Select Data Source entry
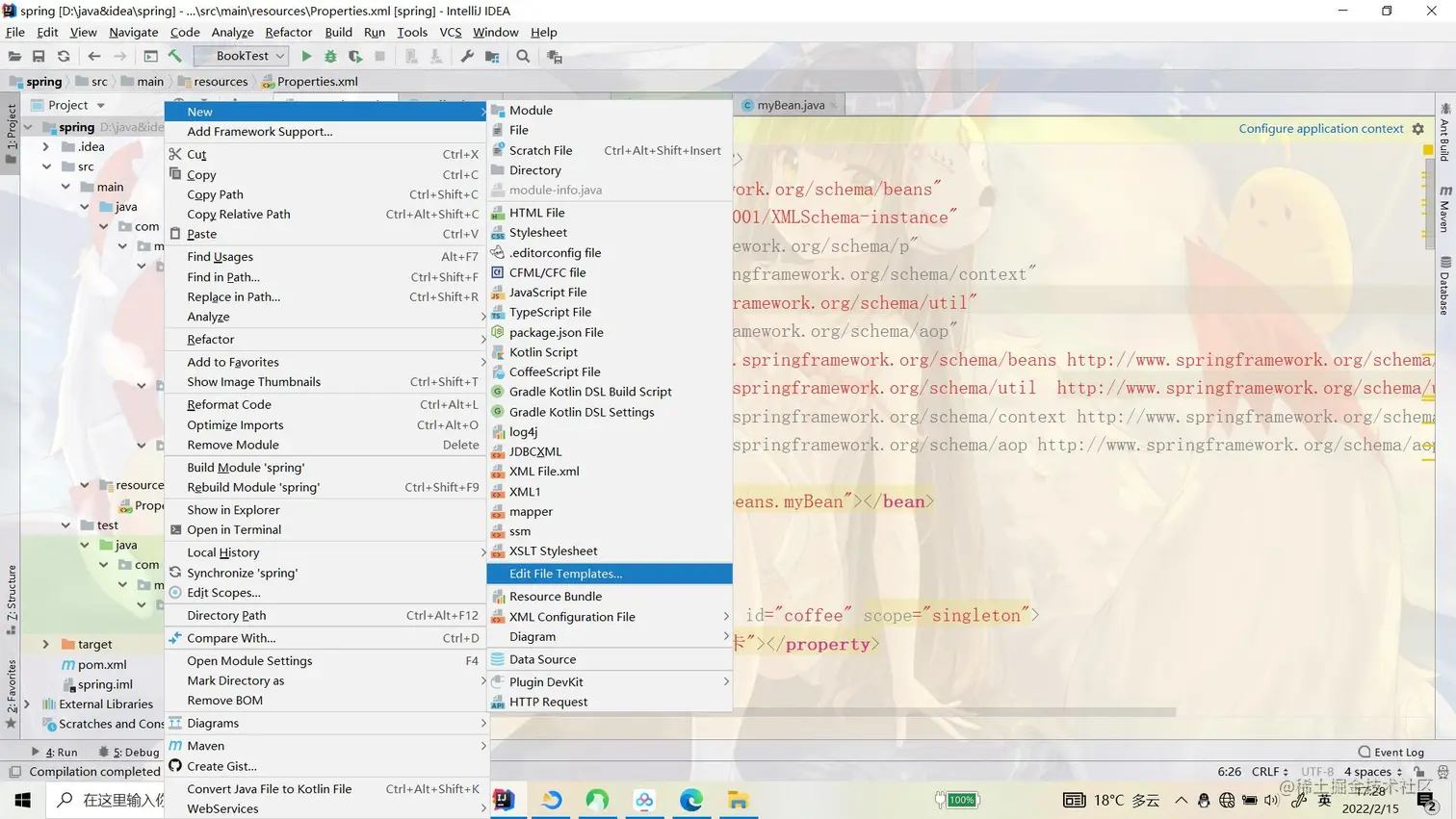The width and height of the screenshot is (1456, 819). point(610,659)
